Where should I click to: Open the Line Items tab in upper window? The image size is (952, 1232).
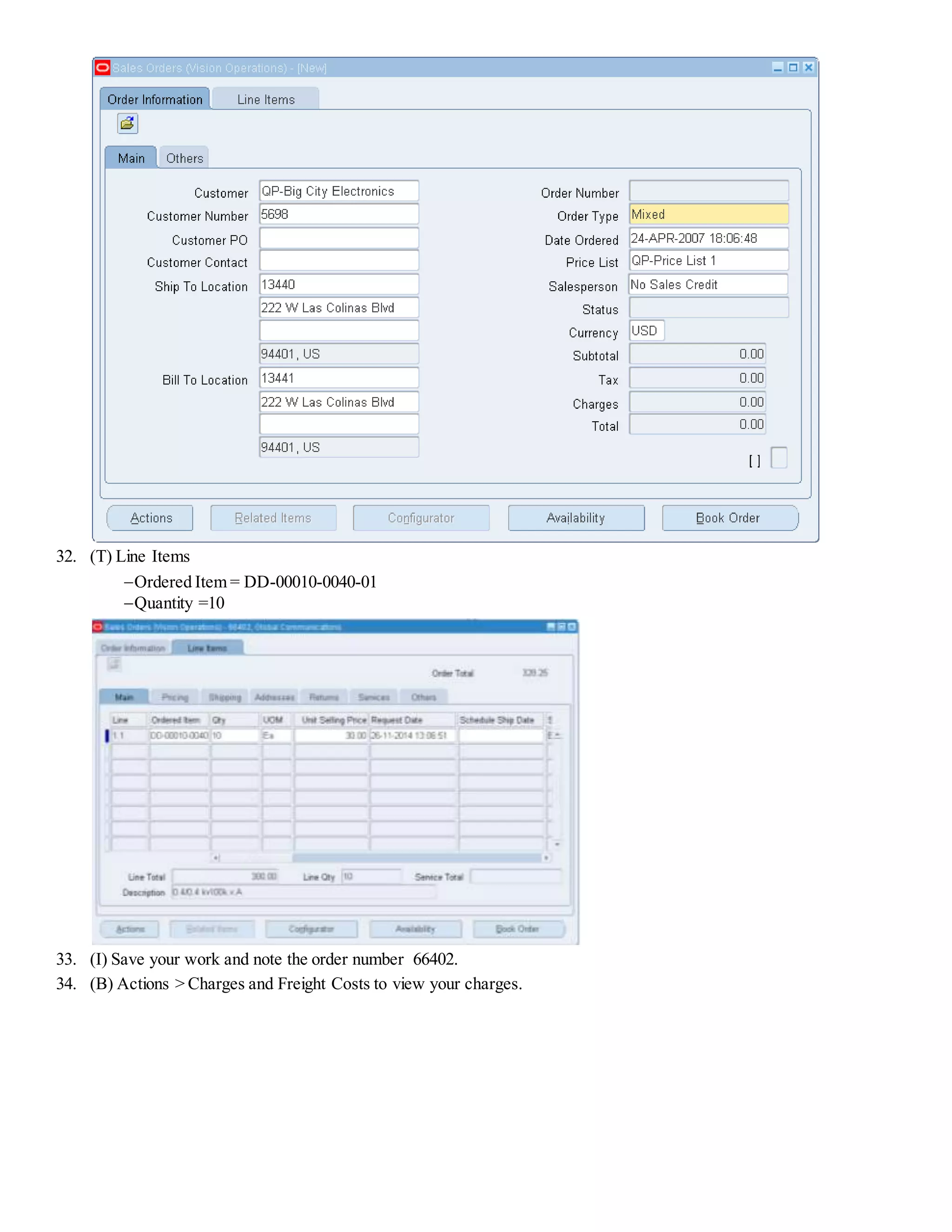point(265,99)
